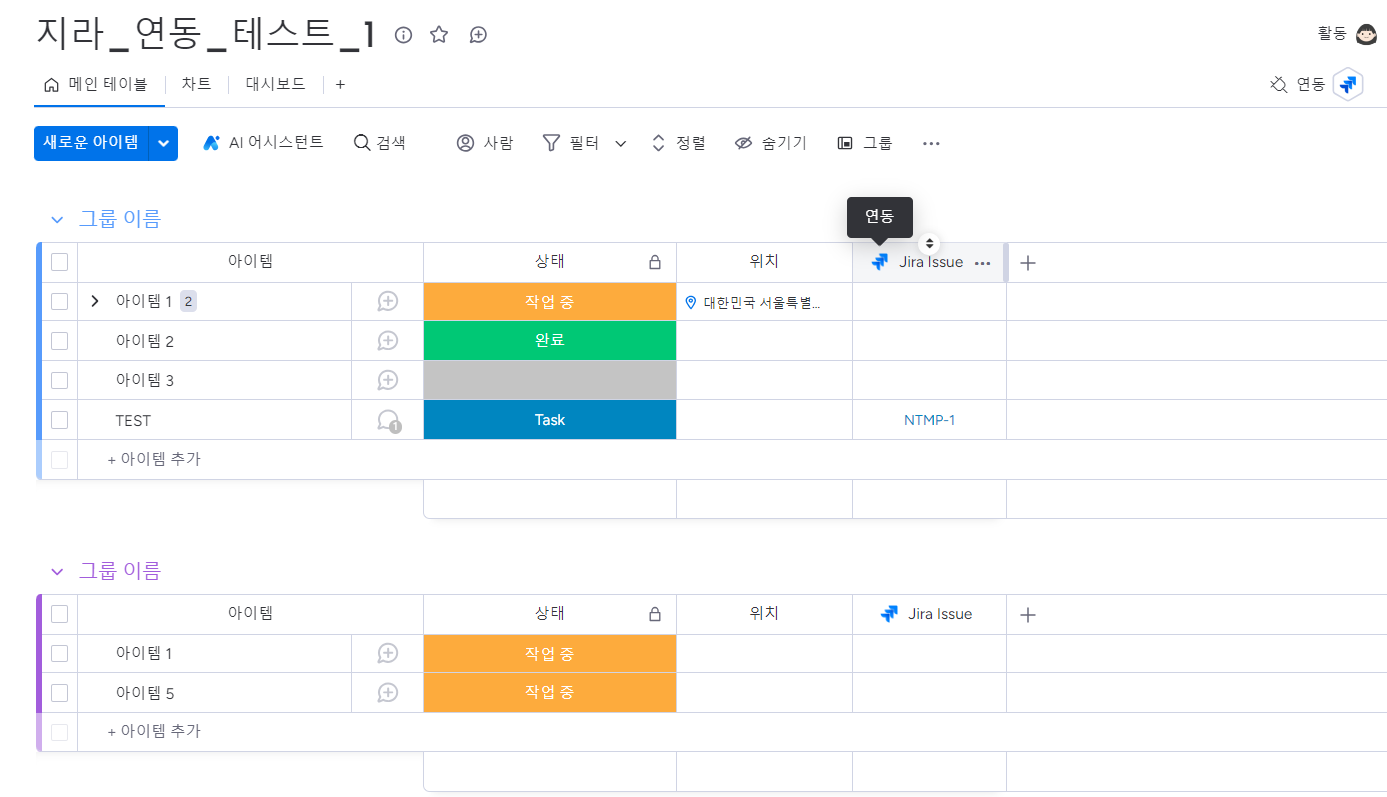Select all items in second group
Image resolution: width=1387 pixels, height=797 pixels.
(x=59, y=614)
